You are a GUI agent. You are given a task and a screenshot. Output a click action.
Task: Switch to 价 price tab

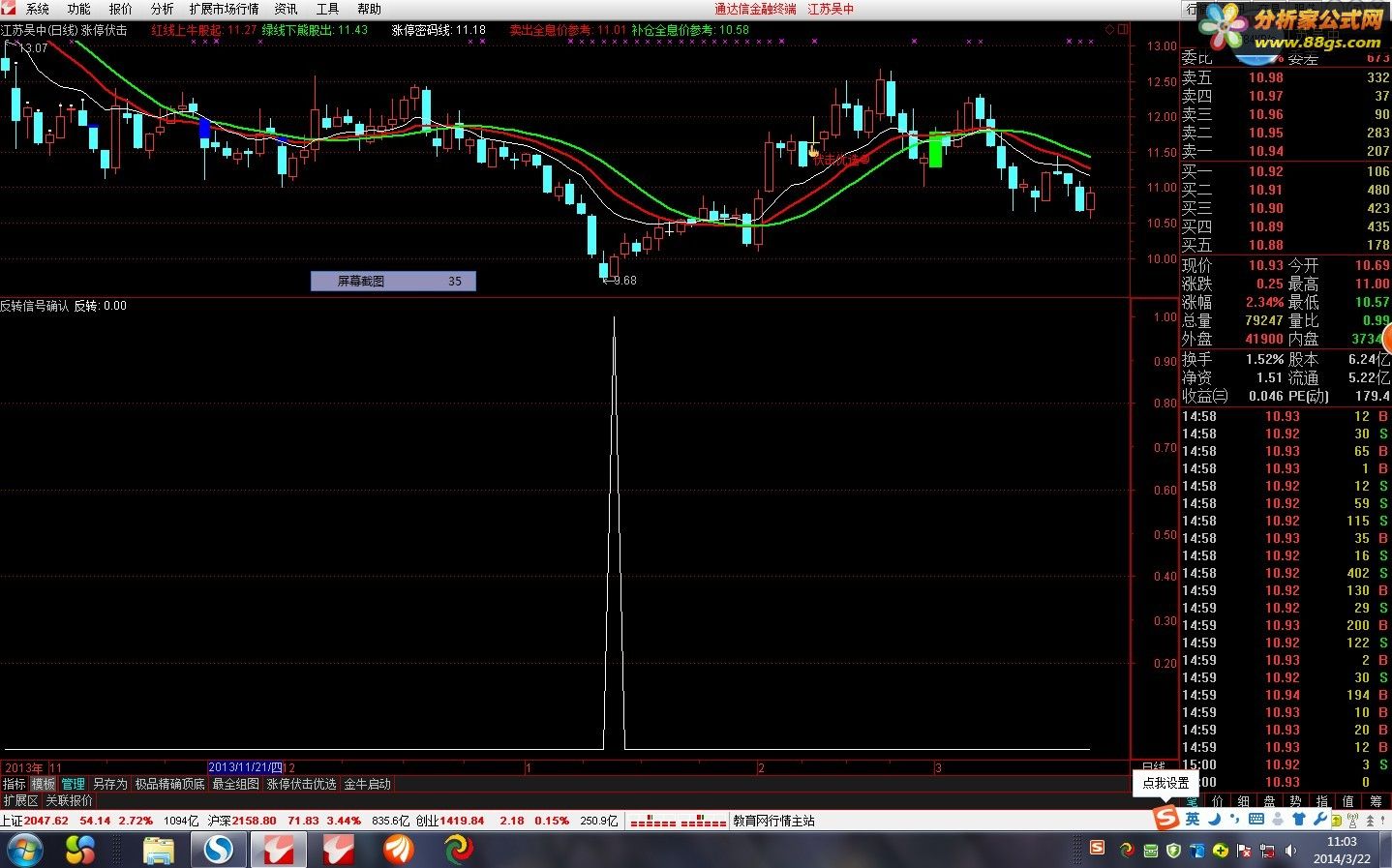1218,801
